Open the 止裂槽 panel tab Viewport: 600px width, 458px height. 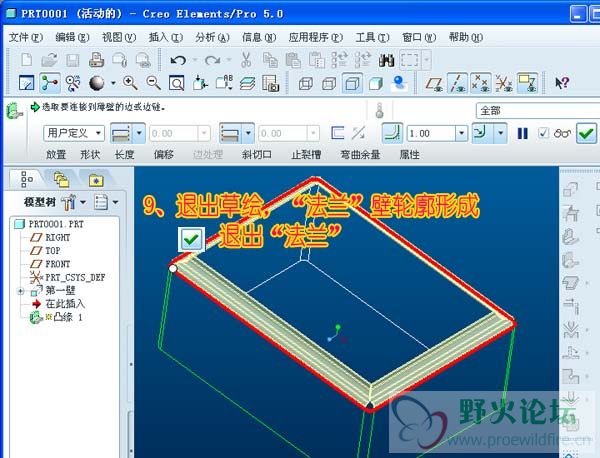pyautogui.click(x=306, y=155)
